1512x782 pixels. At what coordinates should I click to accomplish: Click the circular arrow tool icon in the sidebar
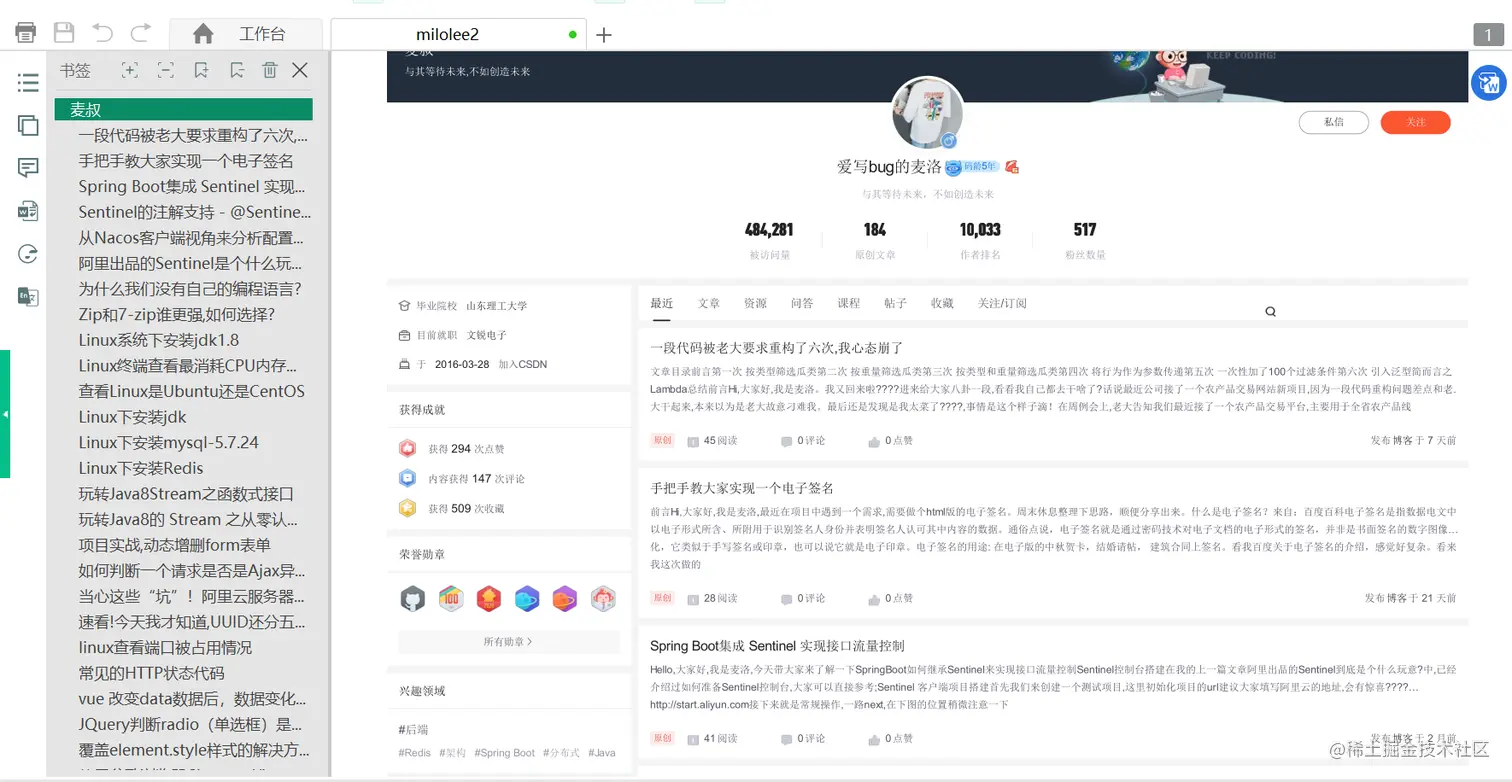coord(28,254)
